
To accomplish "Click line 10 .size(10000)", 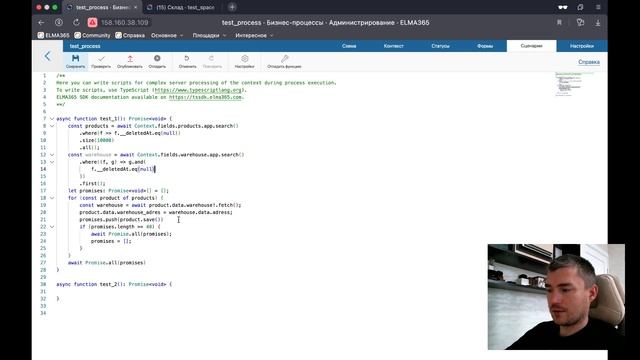I will (97, 140).
